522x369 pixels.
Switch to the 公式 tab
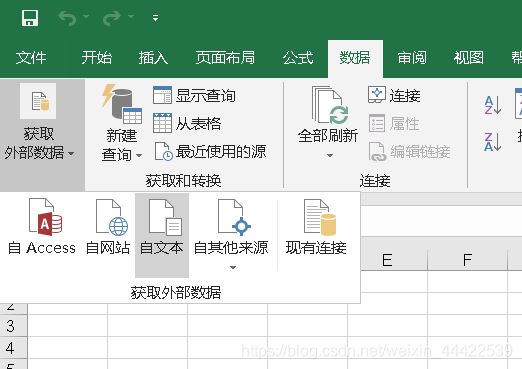298,58
